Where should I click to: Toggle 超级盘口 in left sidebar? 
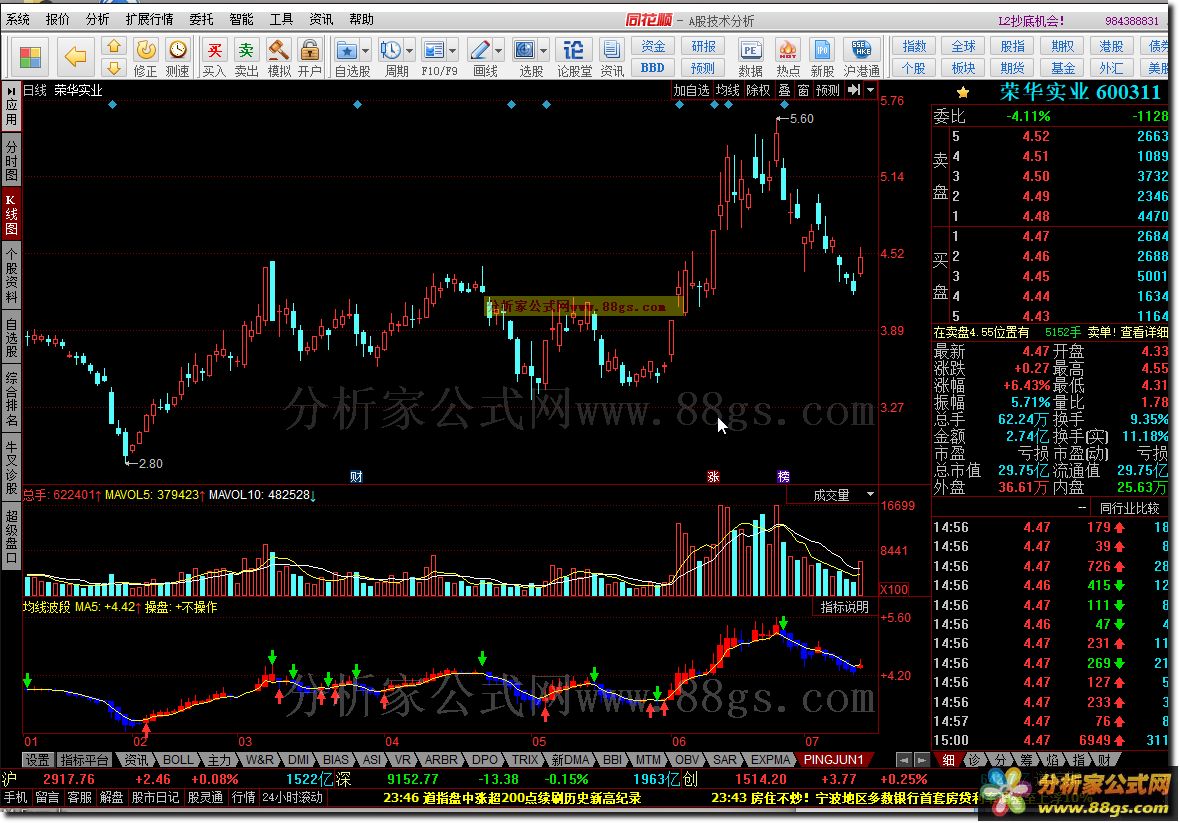11,537
